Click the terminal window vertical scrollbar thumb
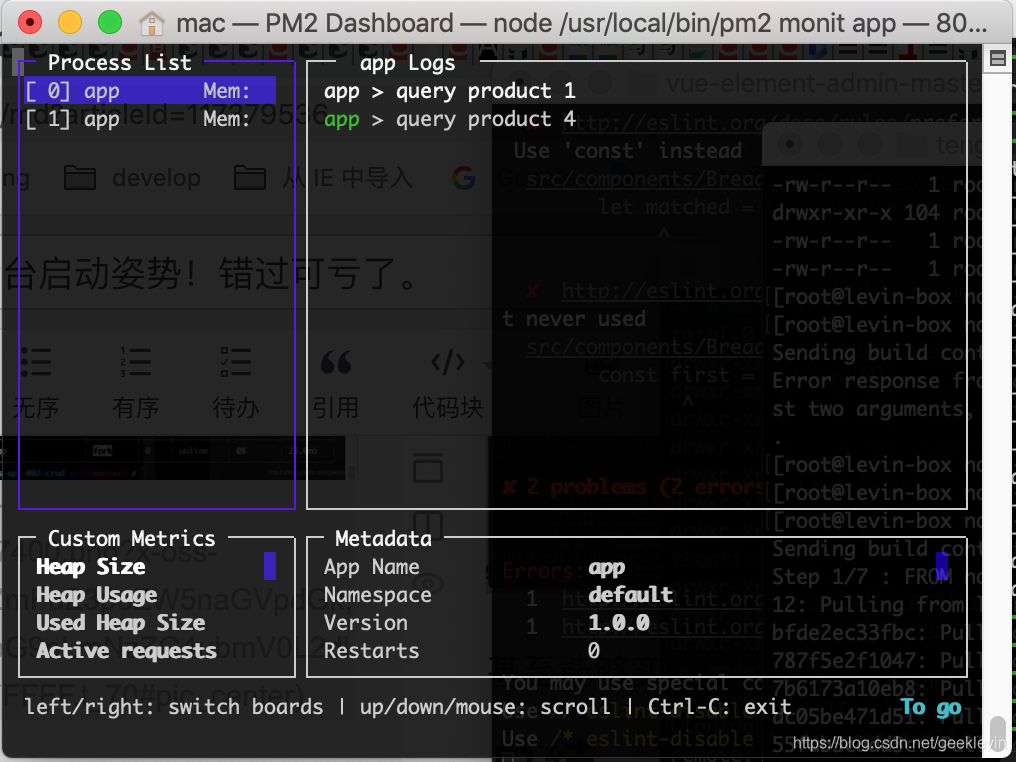This screenshot has width=1016, height=762. (x=998, y=731)
